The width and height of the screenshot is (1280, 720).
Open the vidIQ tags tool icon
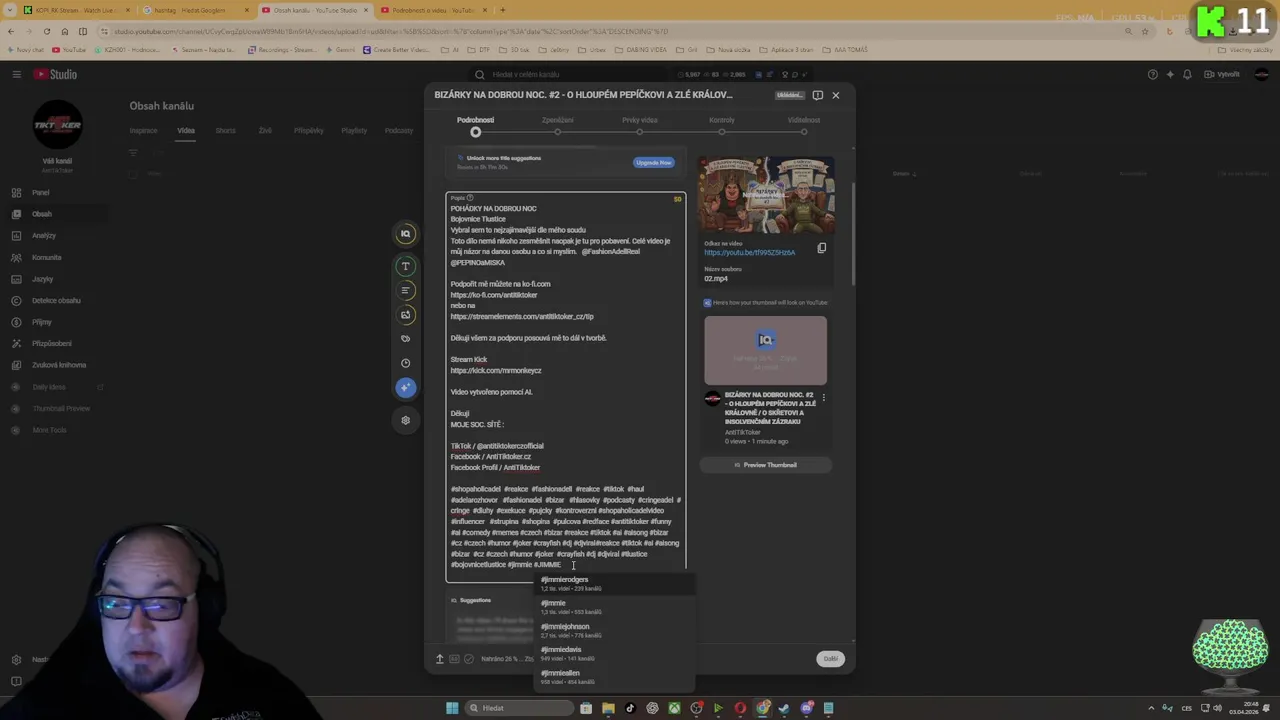click(405, 338)
